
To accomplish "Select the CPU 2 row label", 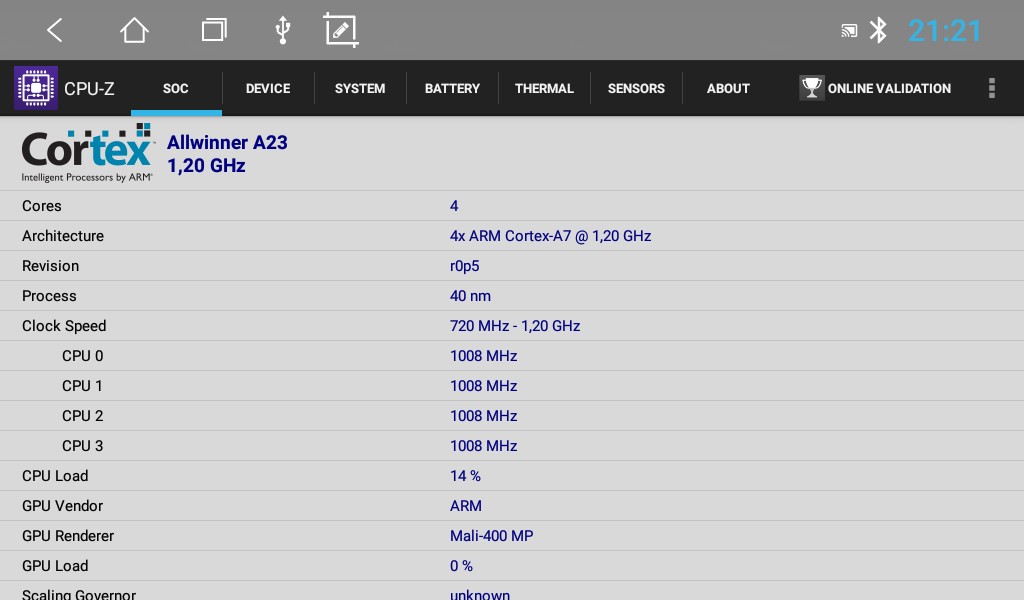I will click(82, 416).
